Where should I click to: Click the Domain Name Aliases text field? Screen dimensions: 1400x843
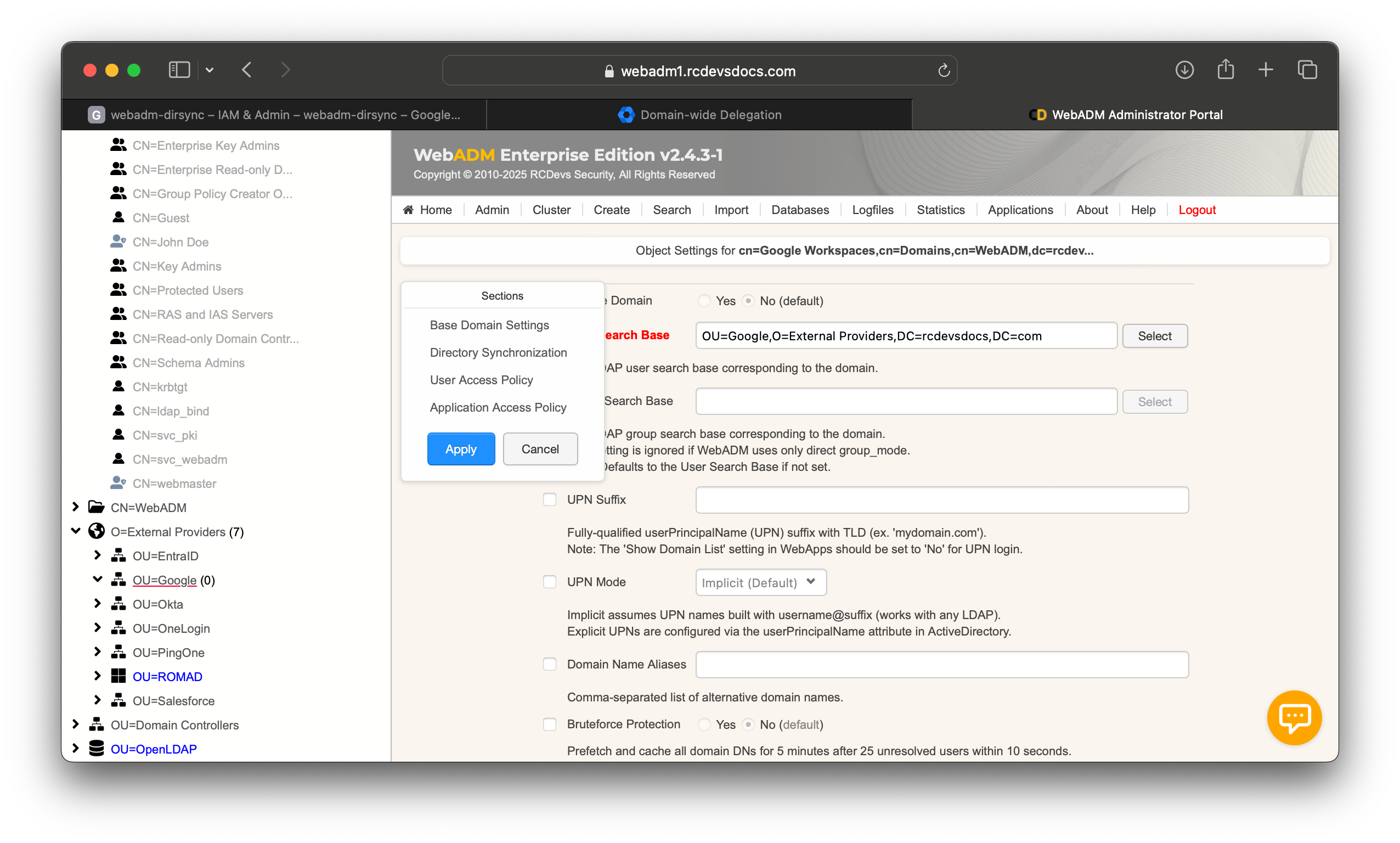pos(942,664)
